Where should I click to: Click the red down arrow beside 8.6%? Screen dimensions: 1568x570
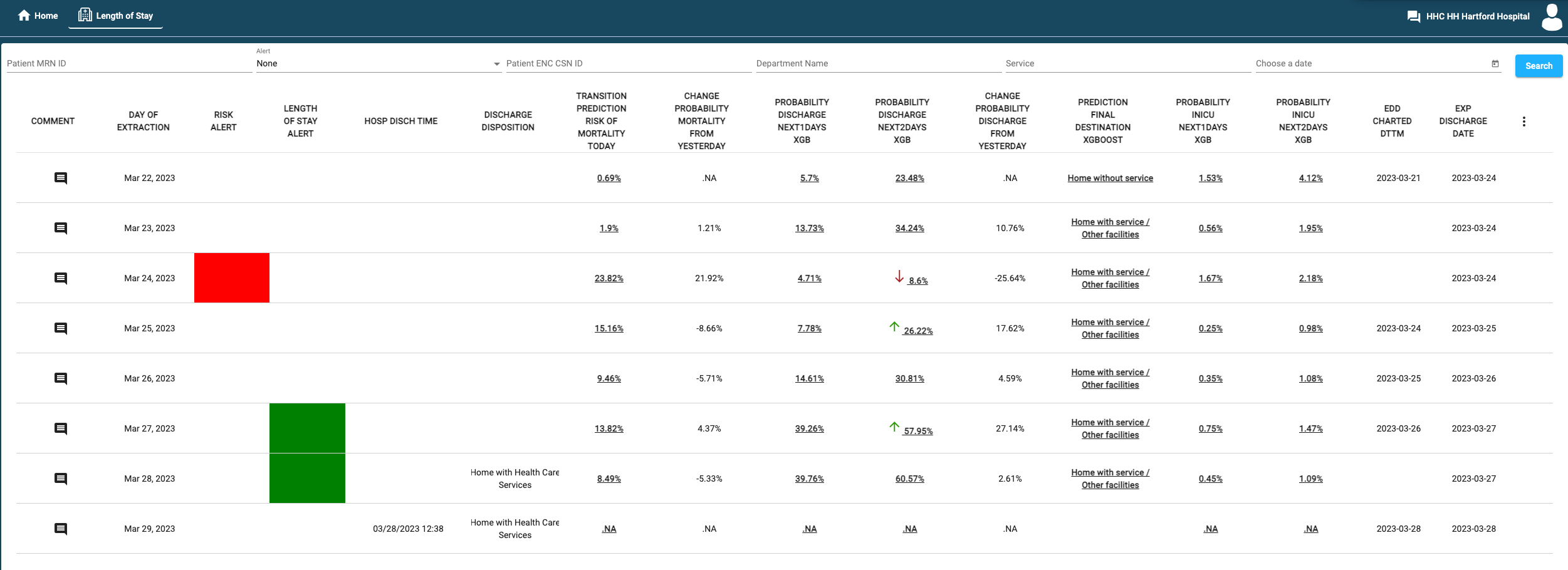click(899, 276)
